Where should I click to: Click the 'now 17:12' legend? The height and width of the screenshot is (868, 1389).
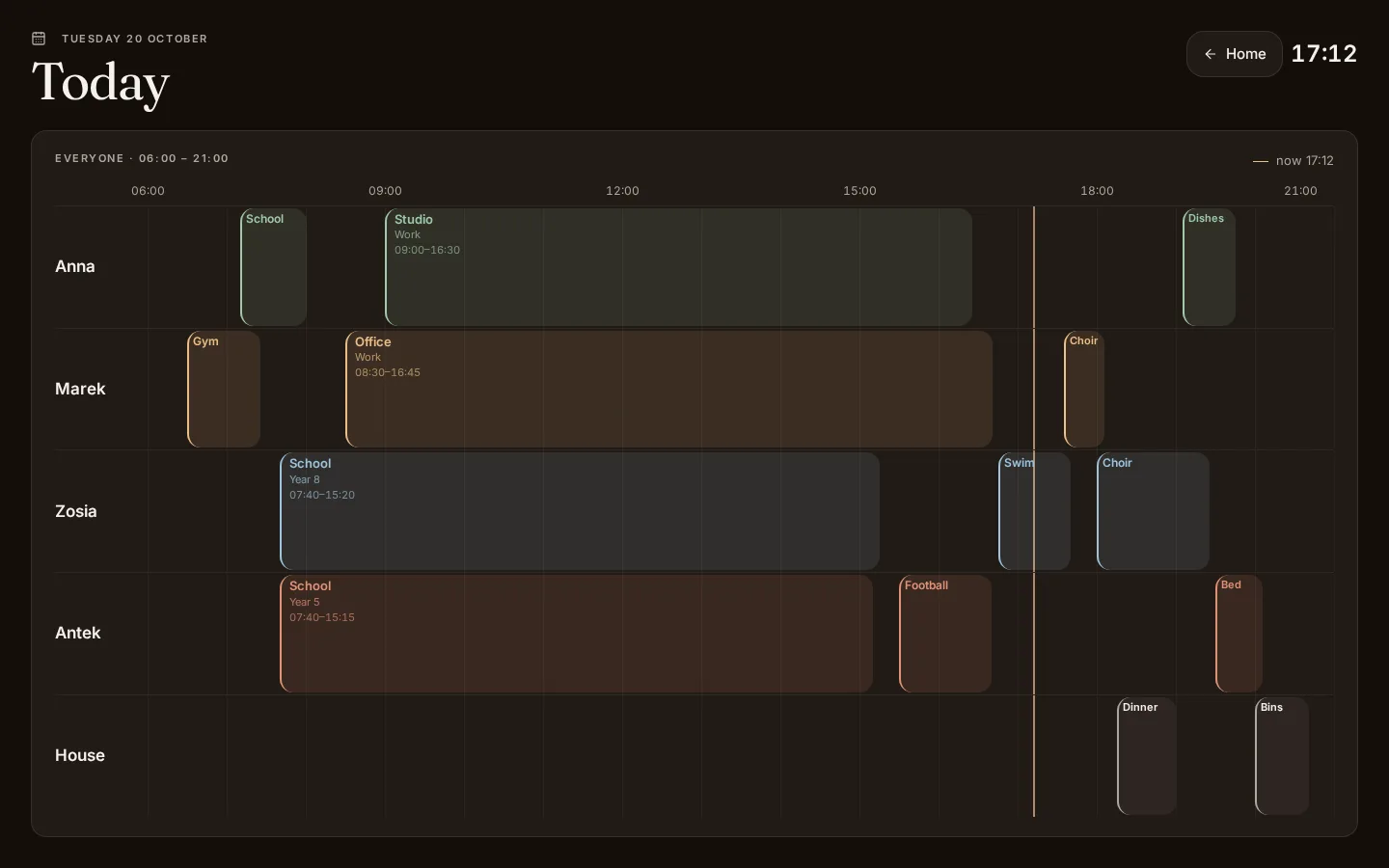pyautogui.click(x=1294, y=161)
